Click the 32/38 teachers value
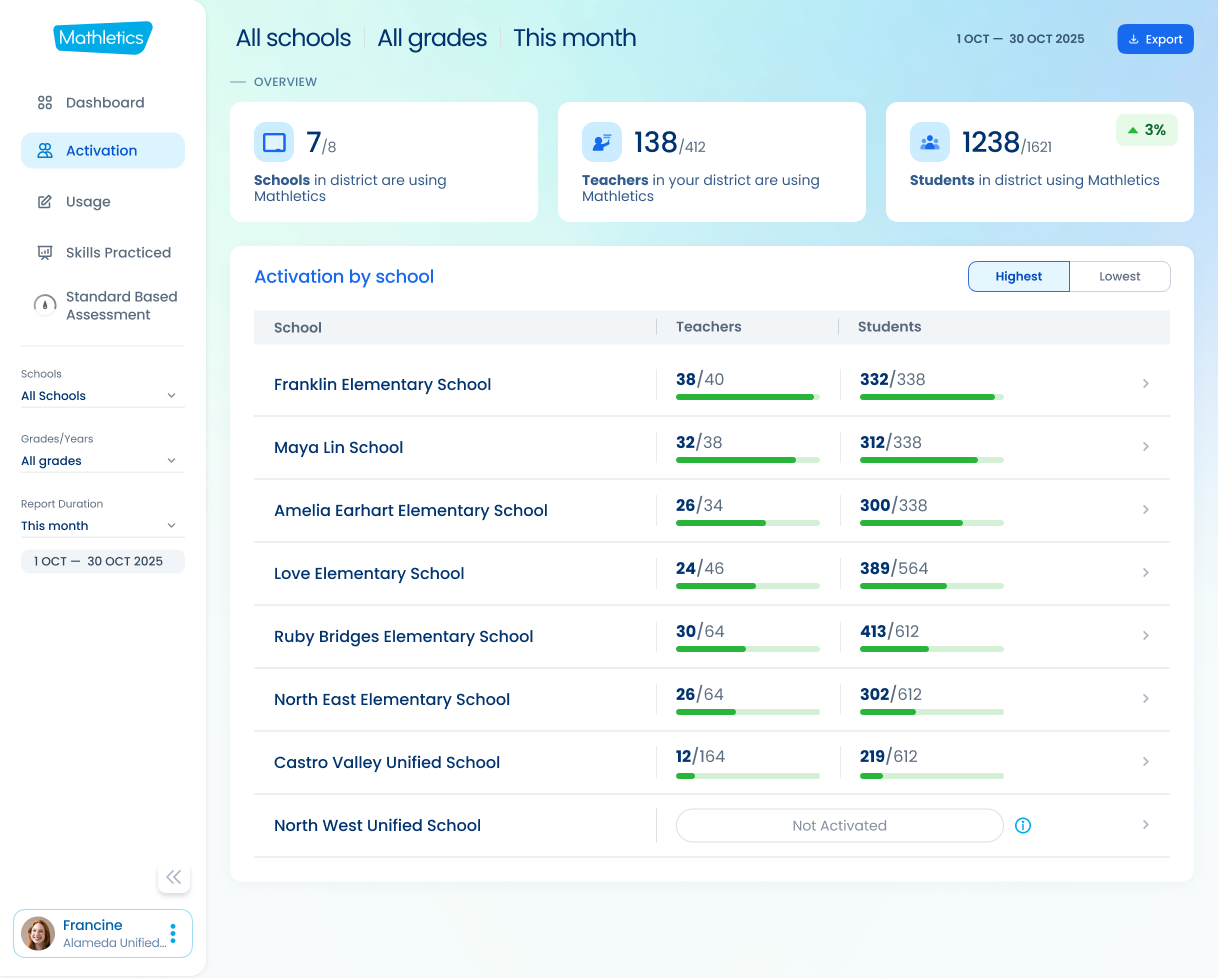This screenshot has width=1218, height=978. pyautogui.click(x=699, y=443)
